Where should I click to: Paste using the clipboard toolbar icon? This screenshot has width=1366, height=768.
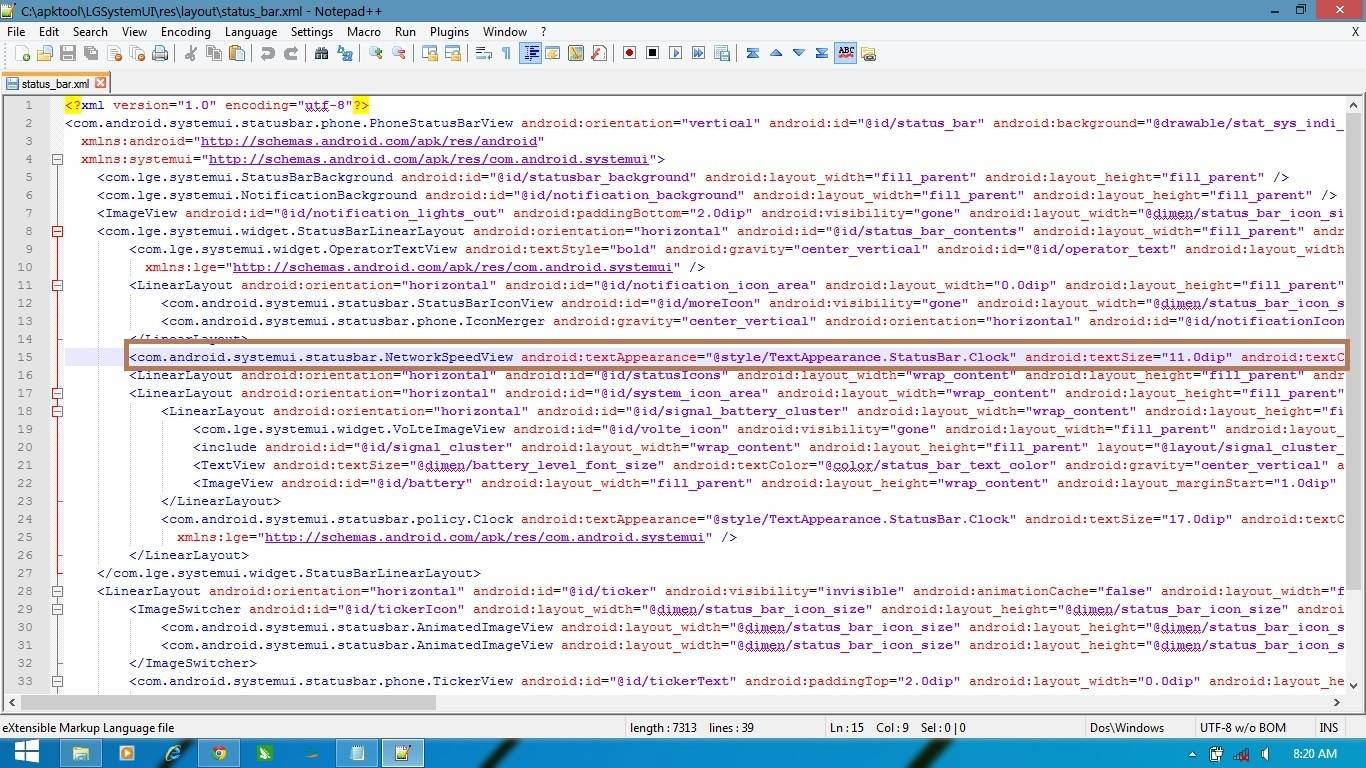pyautogui.click(x=237, y=53)
